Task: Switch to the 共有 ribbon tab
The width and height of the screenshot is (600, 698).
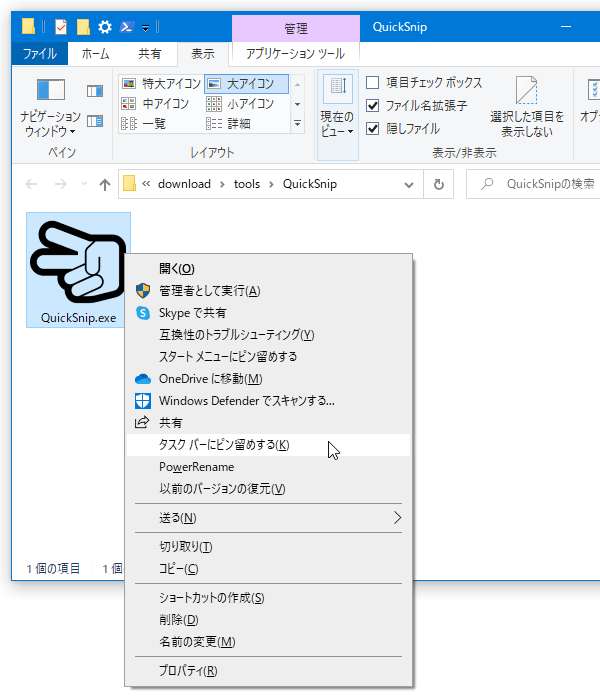Action: pyautogui.click(x=149, y=54)
